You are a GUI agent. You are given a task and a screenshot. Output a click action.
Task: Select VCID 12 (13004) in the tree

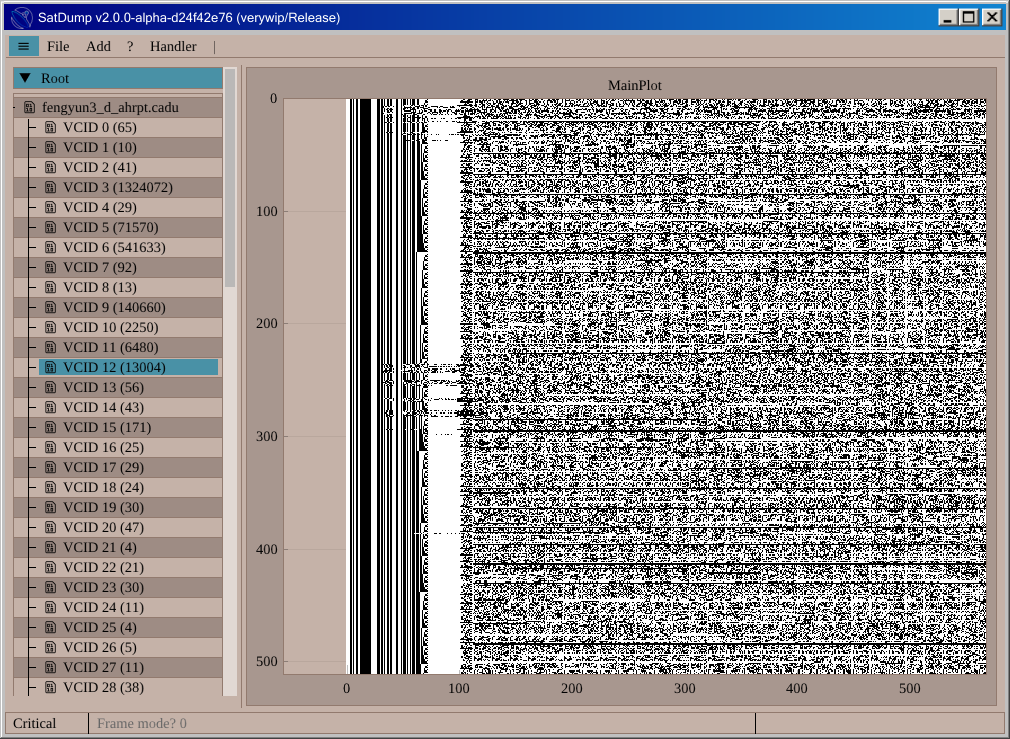click(114, 367)
